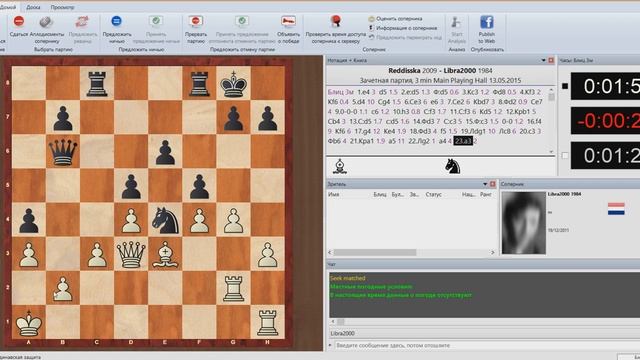Select the white rook on g2

pos(233,288)
